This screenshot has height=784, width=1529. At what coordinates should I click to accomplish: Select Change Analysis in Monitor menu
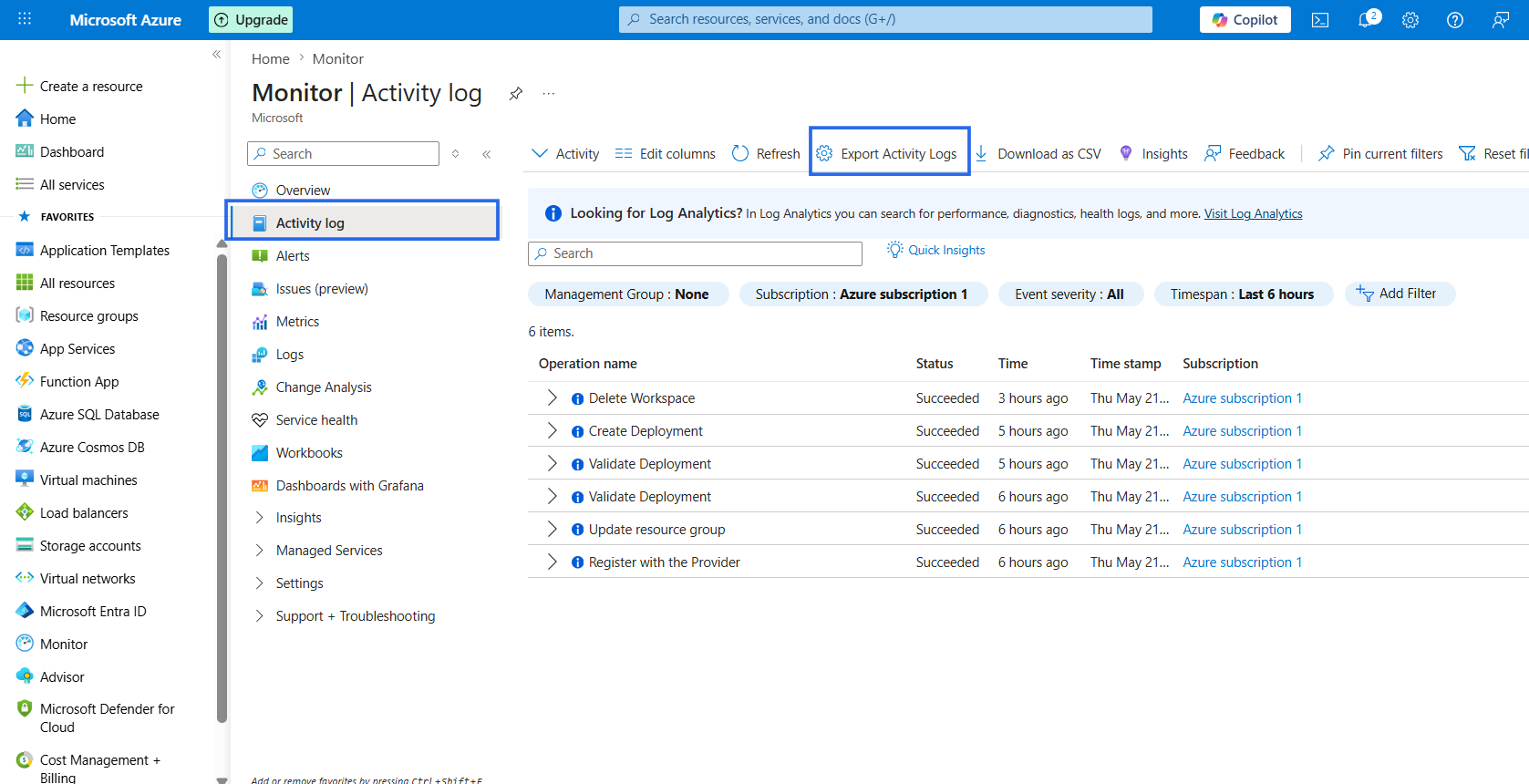click(324, 387)
